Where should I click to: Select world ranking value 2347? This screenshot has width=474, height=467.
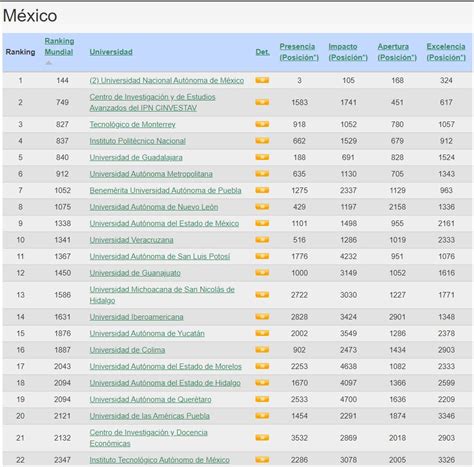pos(62,460)
